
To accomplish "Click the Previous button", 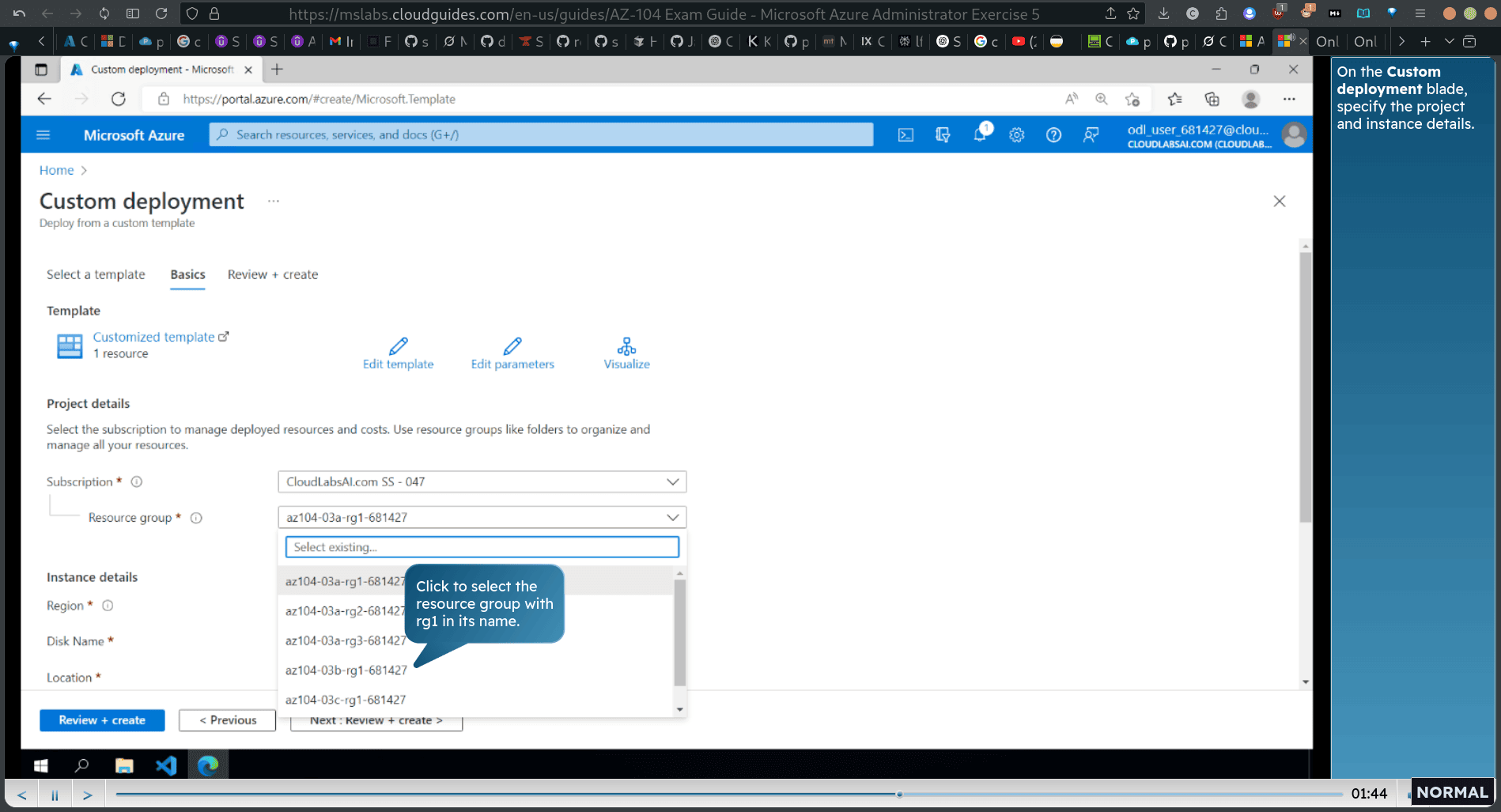I will point(227,720).
